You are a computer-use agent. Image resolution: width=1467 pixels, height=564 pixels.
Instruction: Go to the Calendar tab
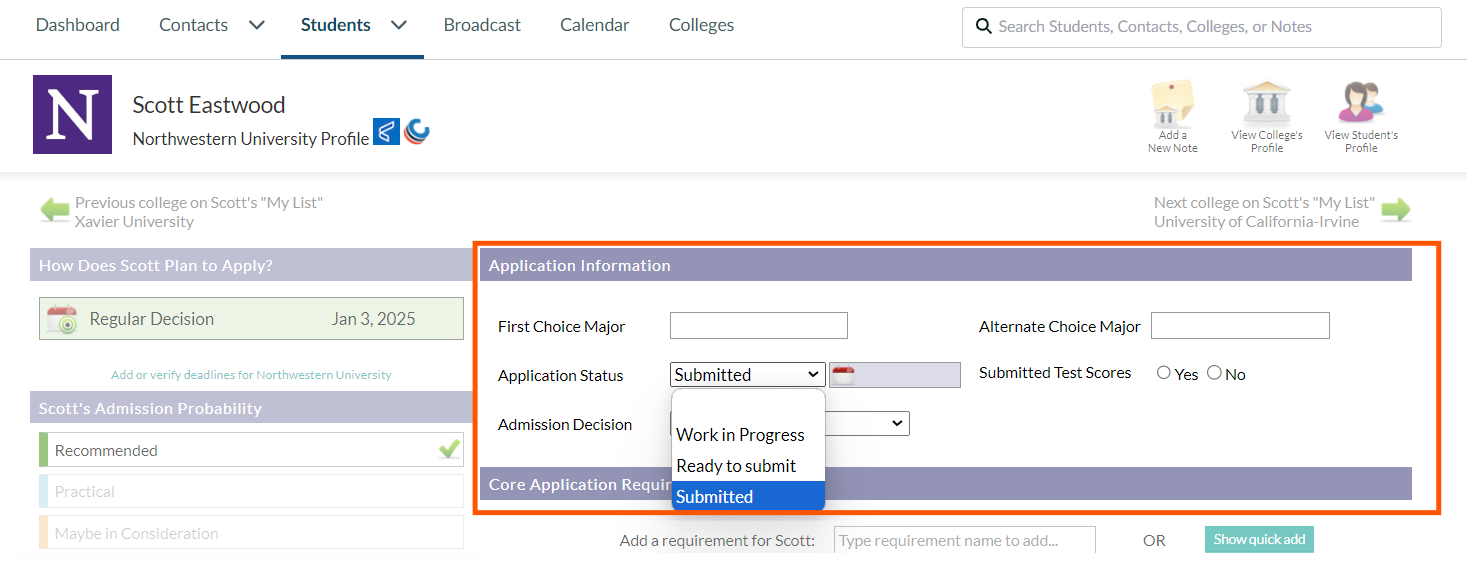[x=594, y=25]
